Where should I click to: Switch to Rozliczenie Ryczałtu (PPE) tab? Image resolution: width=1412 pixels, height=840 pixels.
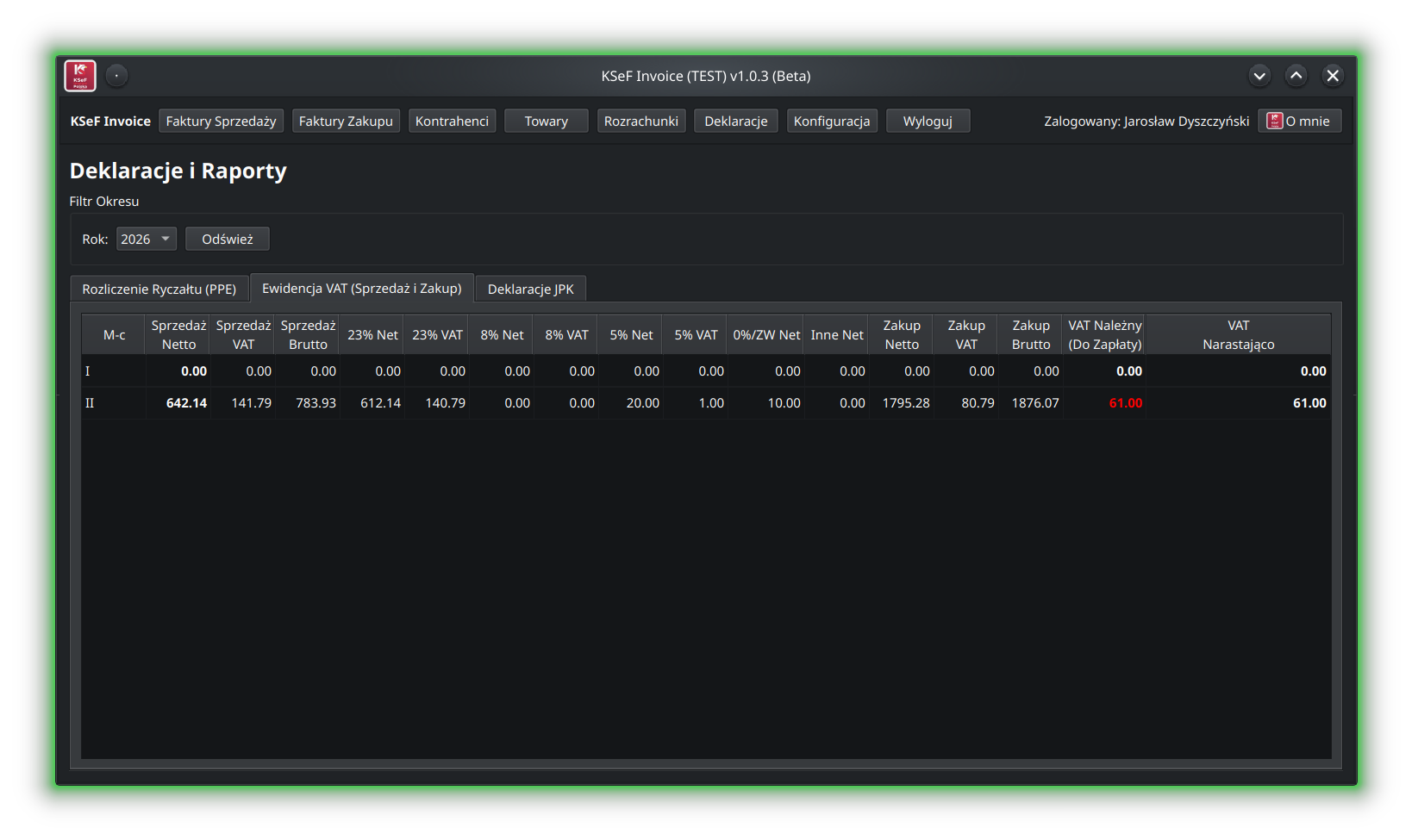click(x=159, y=289)
